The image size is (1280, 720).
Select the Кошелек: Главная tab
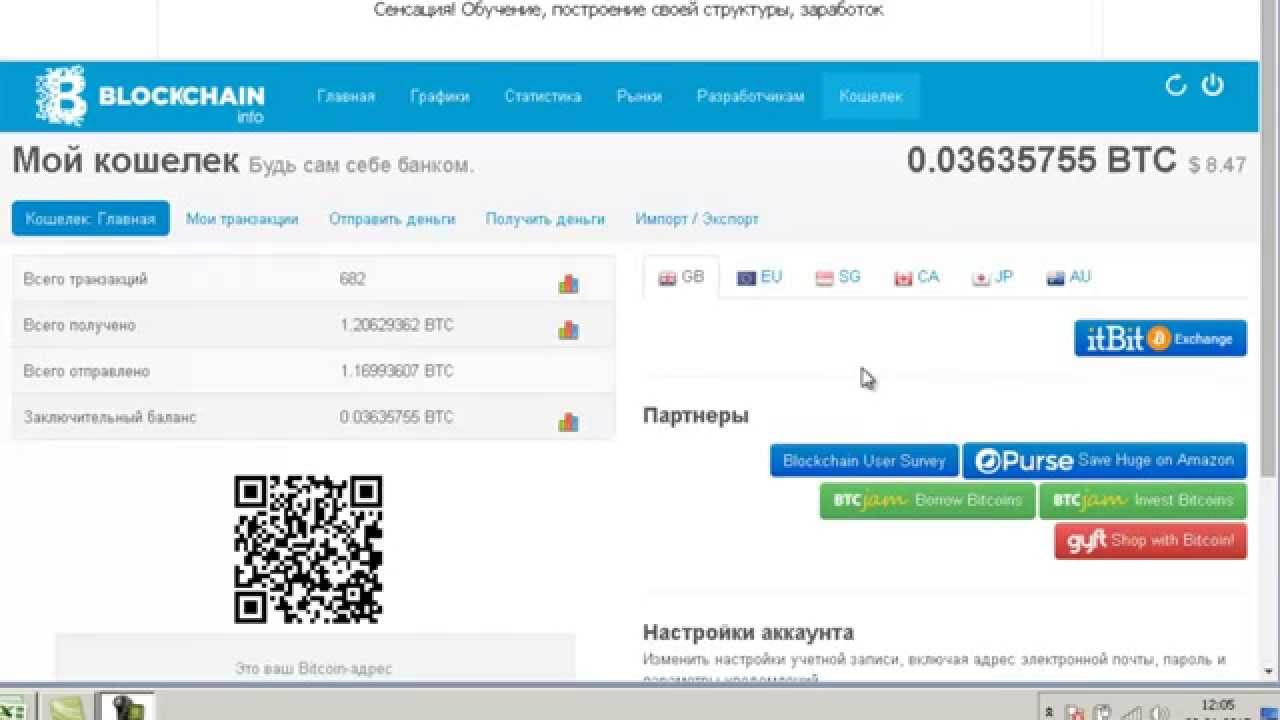(x=91, y=218)
